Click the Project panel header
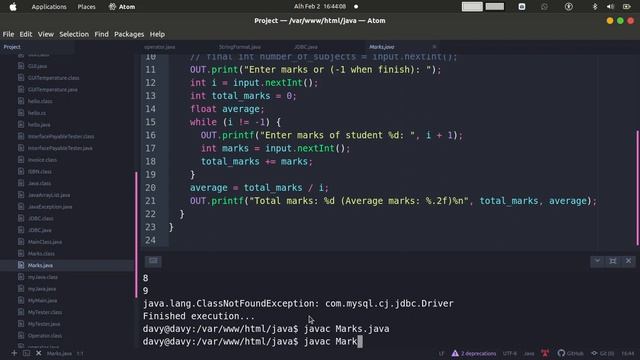This screenshot has height=360, width=640. point(12,47)
